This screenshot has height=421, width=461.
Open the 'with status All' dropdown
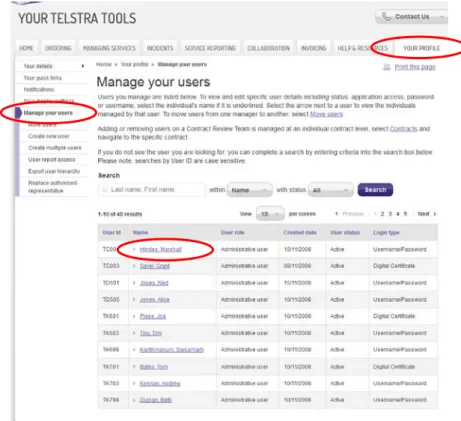pyautogui.click(x=331, y=190)
